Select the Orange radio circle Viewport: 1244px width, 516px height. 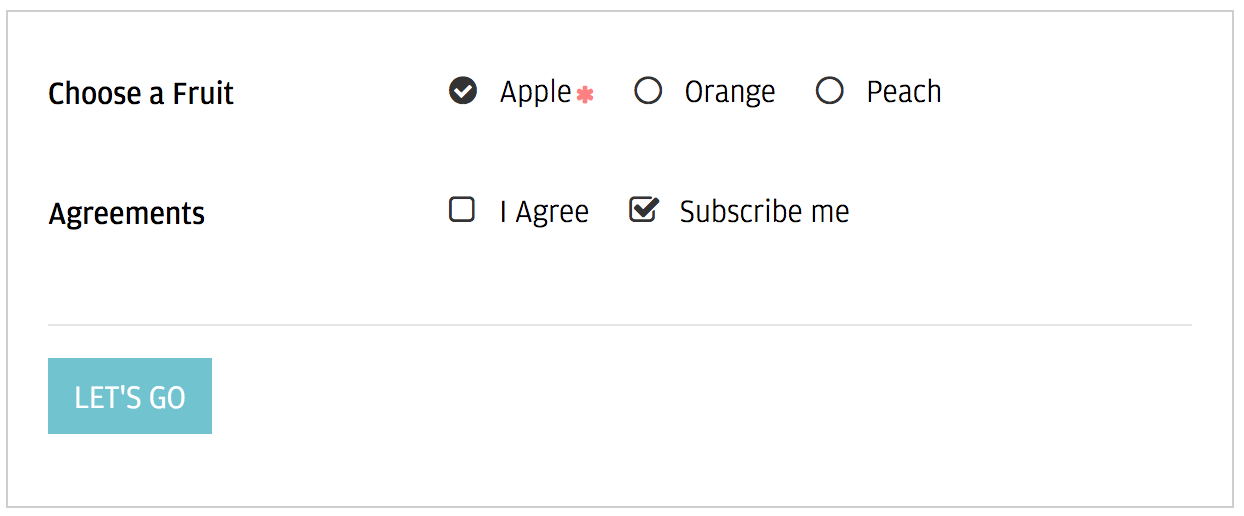[x=648, y=91]
